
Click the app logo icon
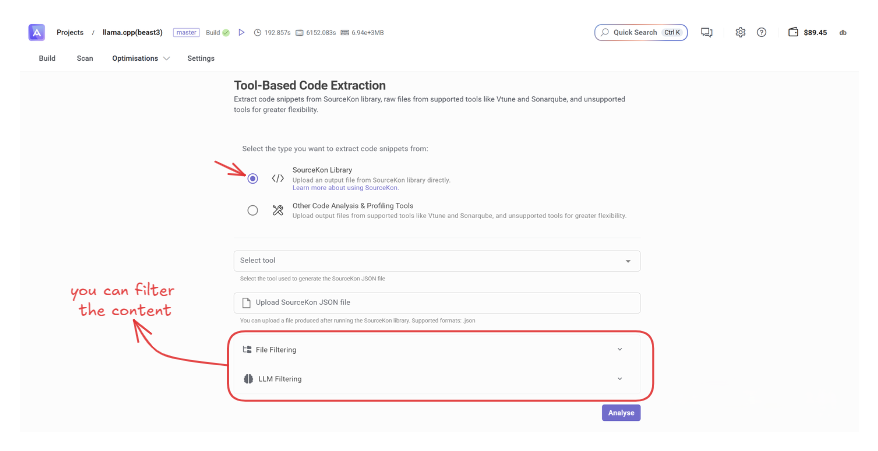(x=37, y=32)
